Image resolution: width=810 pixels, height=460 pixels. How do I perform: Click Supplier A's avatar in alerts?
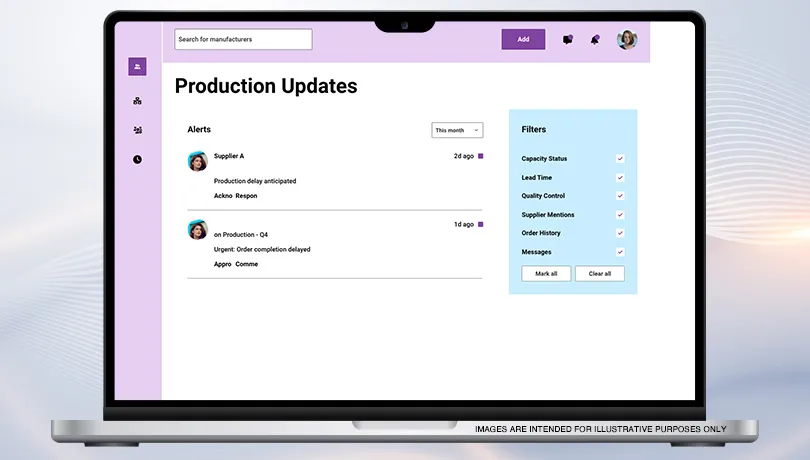tap(198, 162)
